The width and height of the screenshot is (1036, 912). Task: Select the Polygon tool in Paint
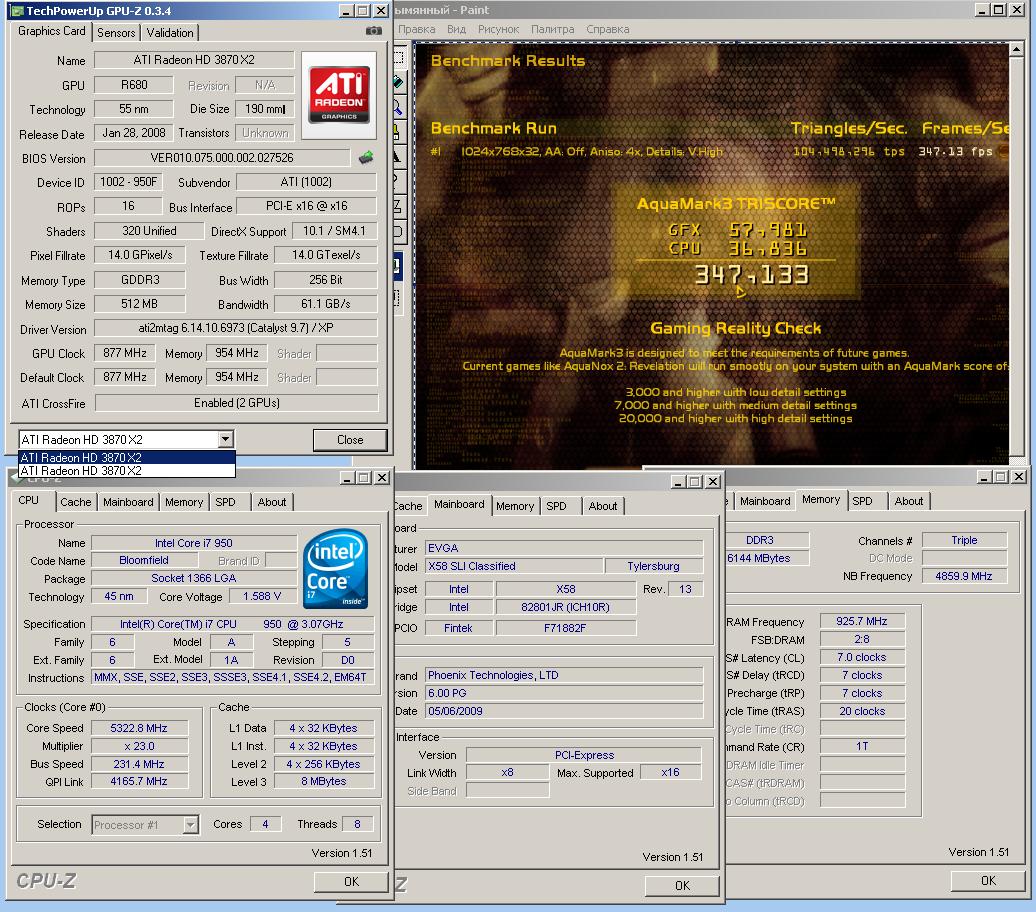(x=398, y=206)
